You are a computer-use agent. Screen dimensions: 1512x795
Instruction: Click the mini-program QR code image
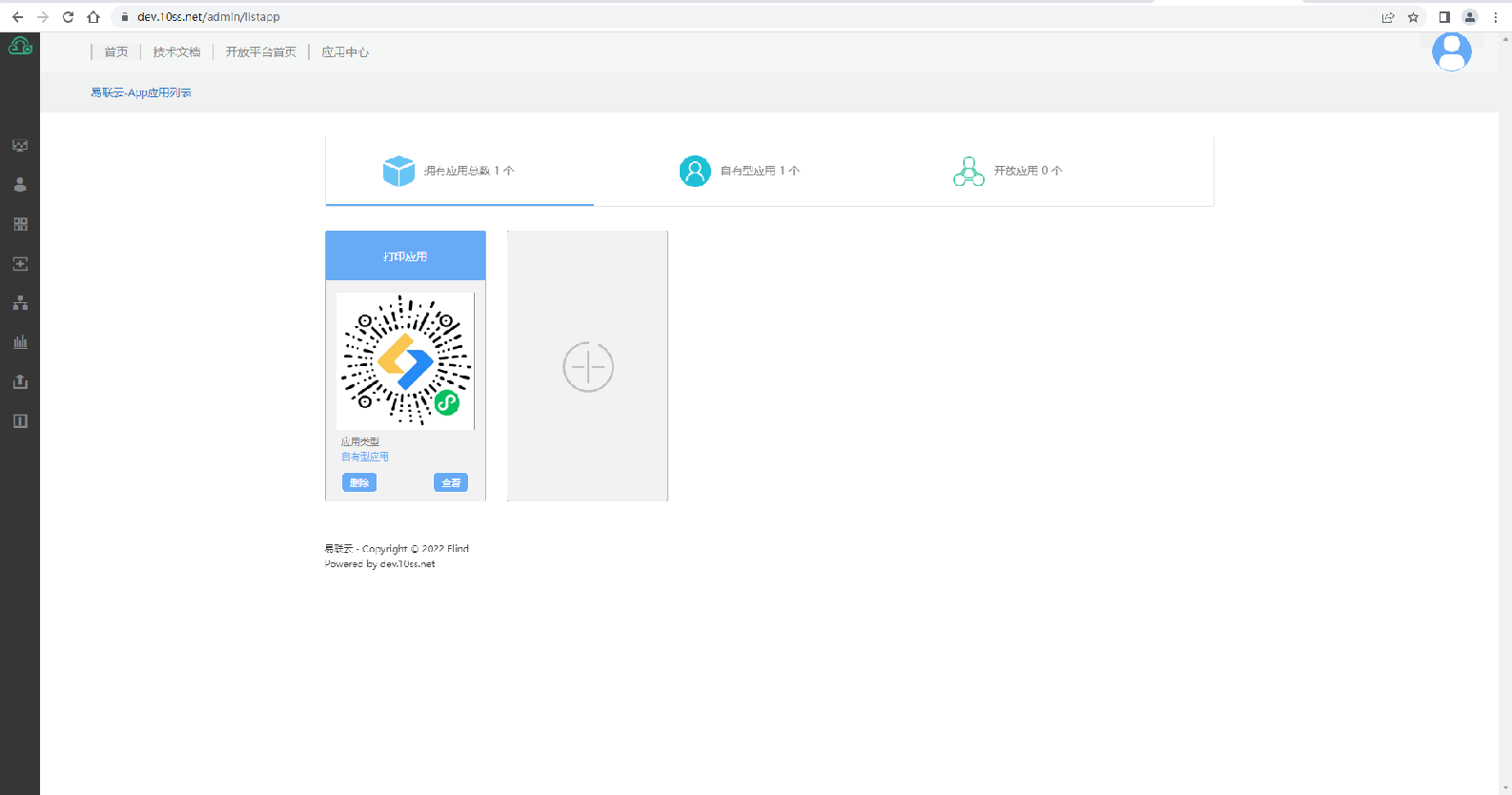[405, 361]
